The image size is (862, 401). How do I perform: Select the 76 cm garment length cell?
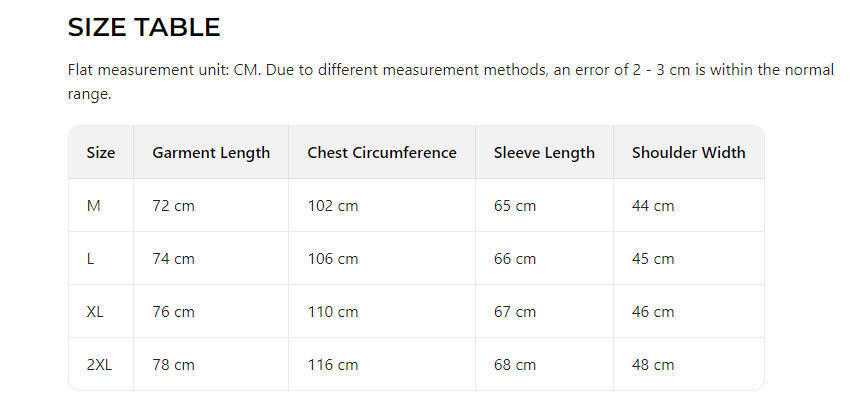click(173, 312)
